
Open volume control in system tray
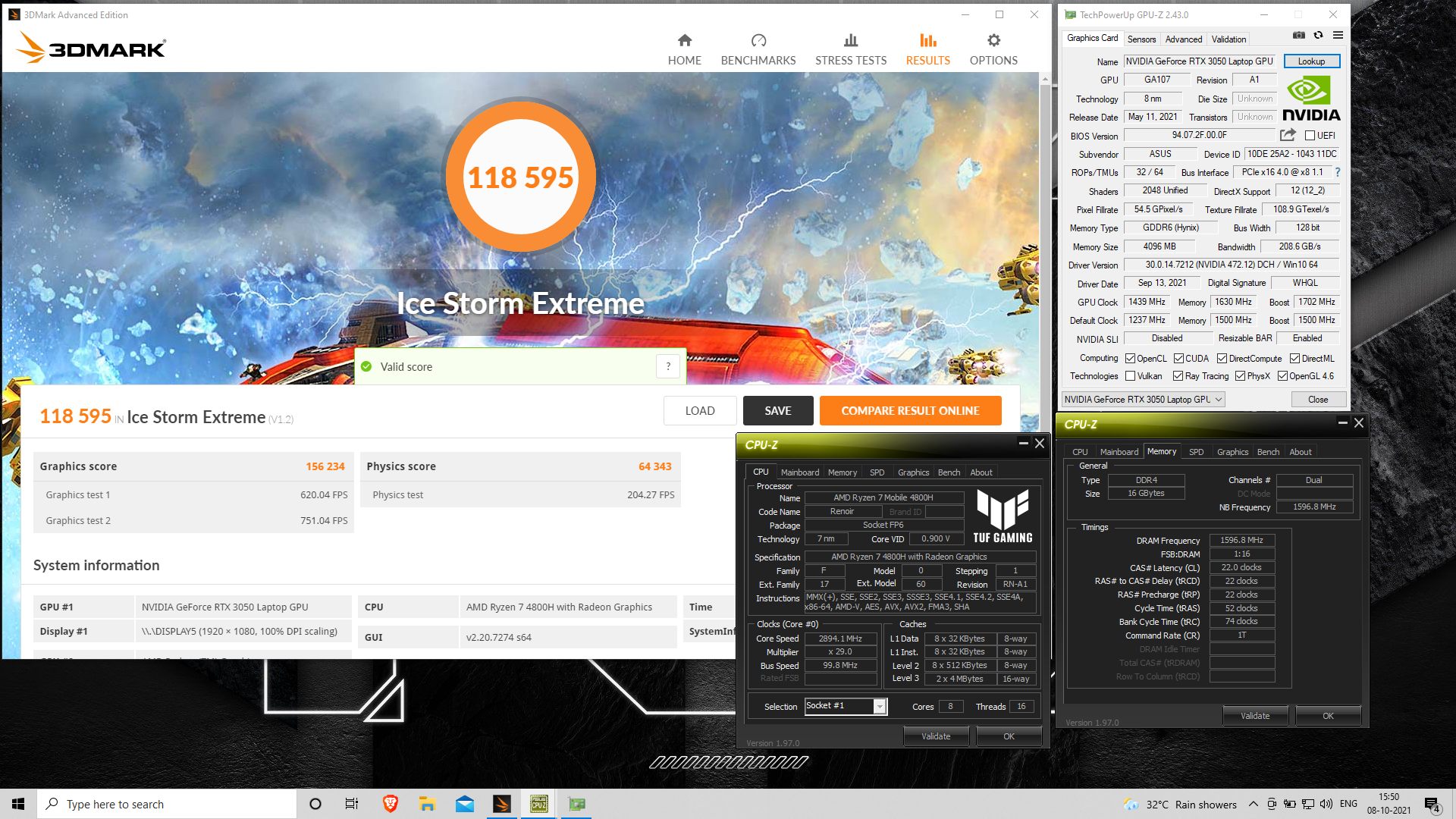pyautogui.click(x=1326, y=804)
